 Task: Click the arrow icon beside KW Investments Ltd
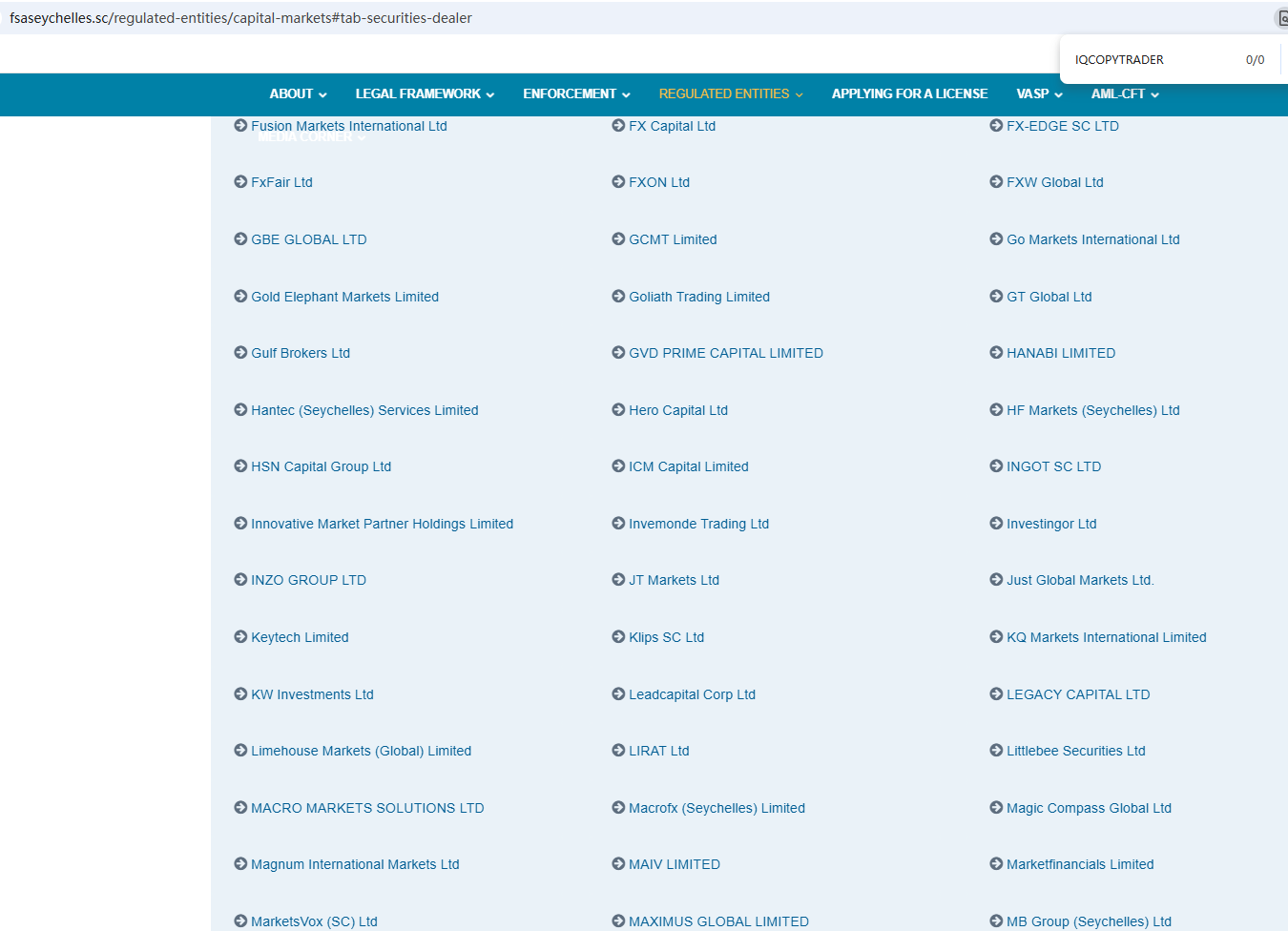tap(240, 694)
